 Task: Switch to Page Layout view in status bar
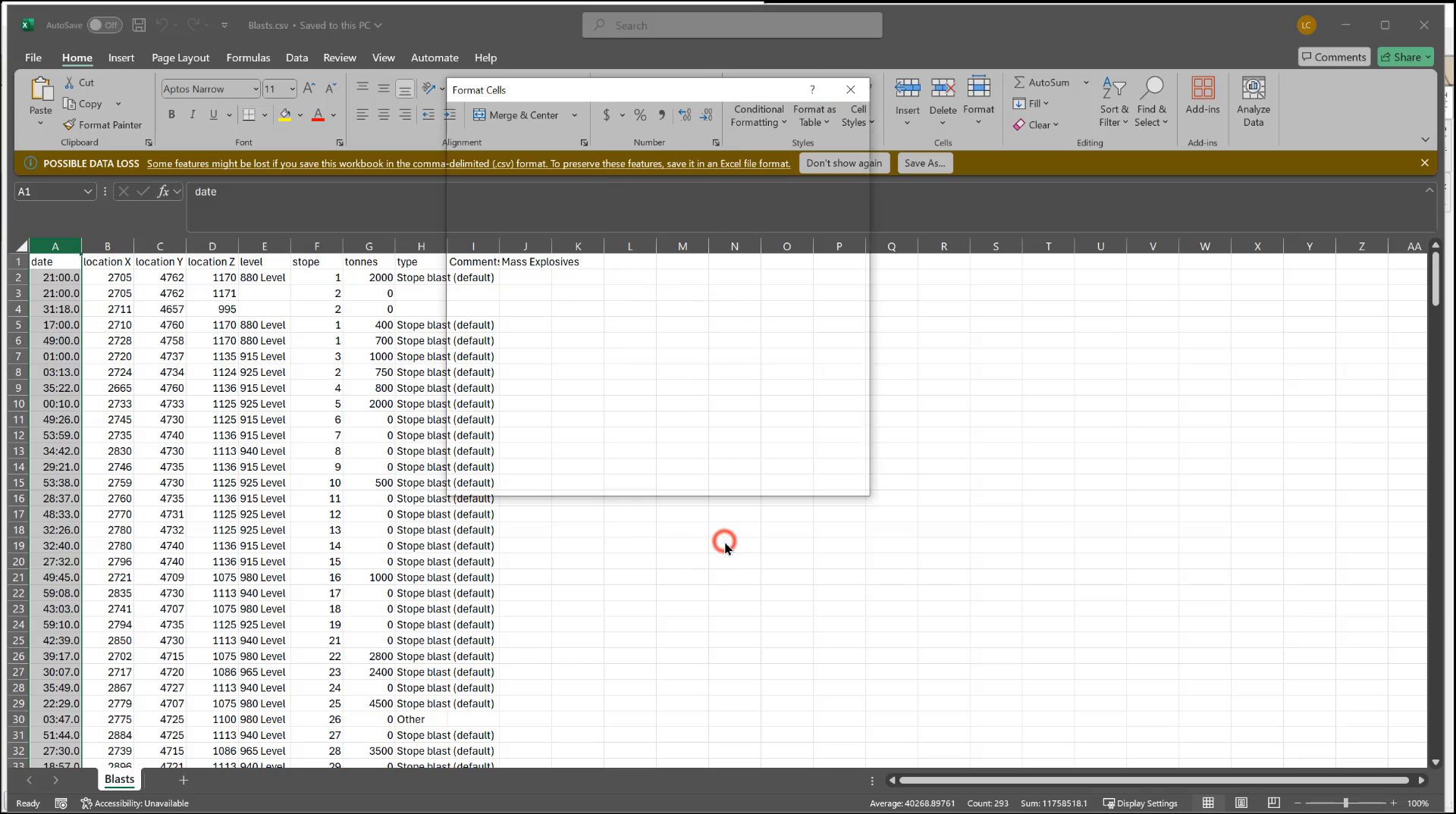(x=1241, y=803)
